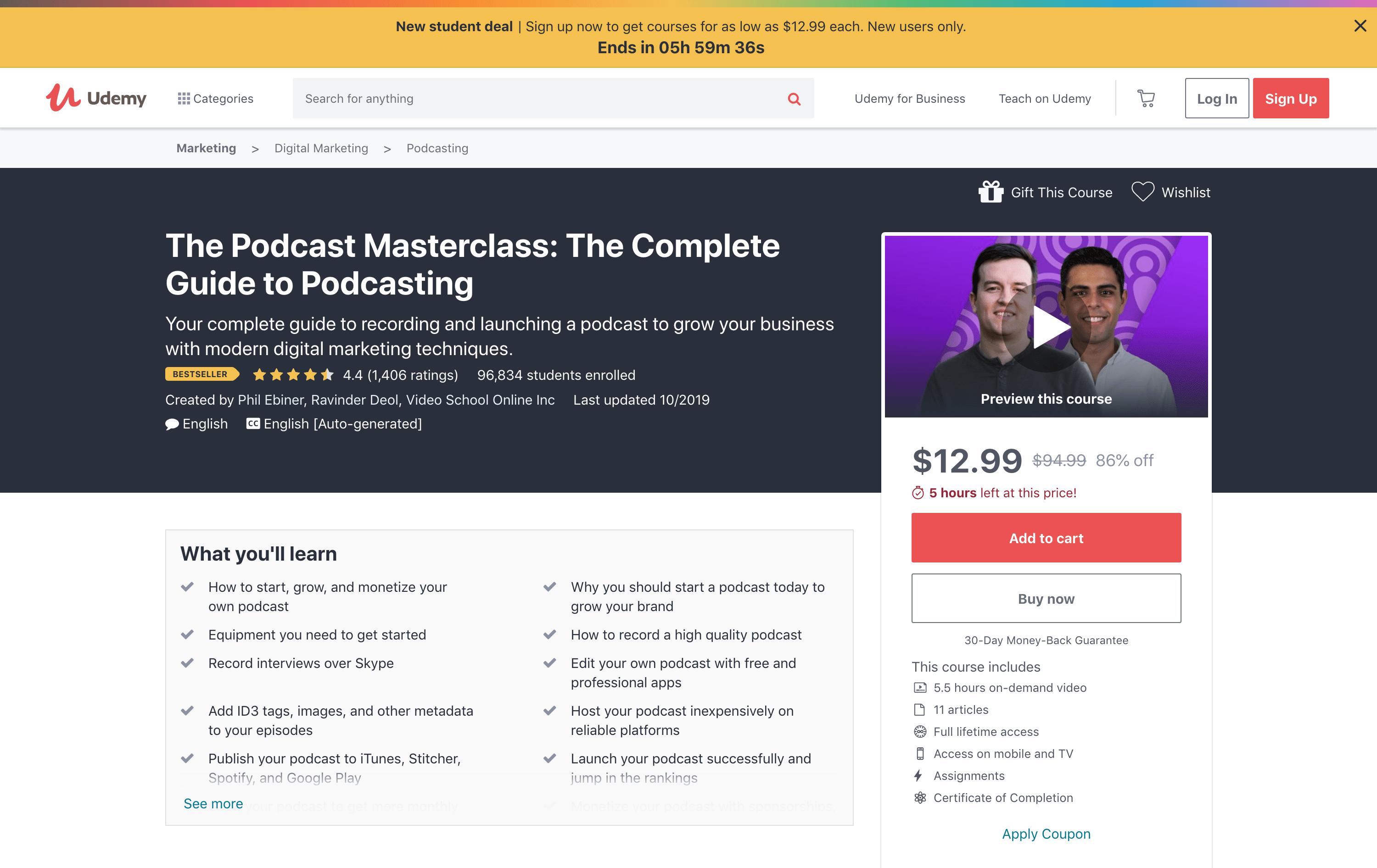Play the course preview video

1046,326
